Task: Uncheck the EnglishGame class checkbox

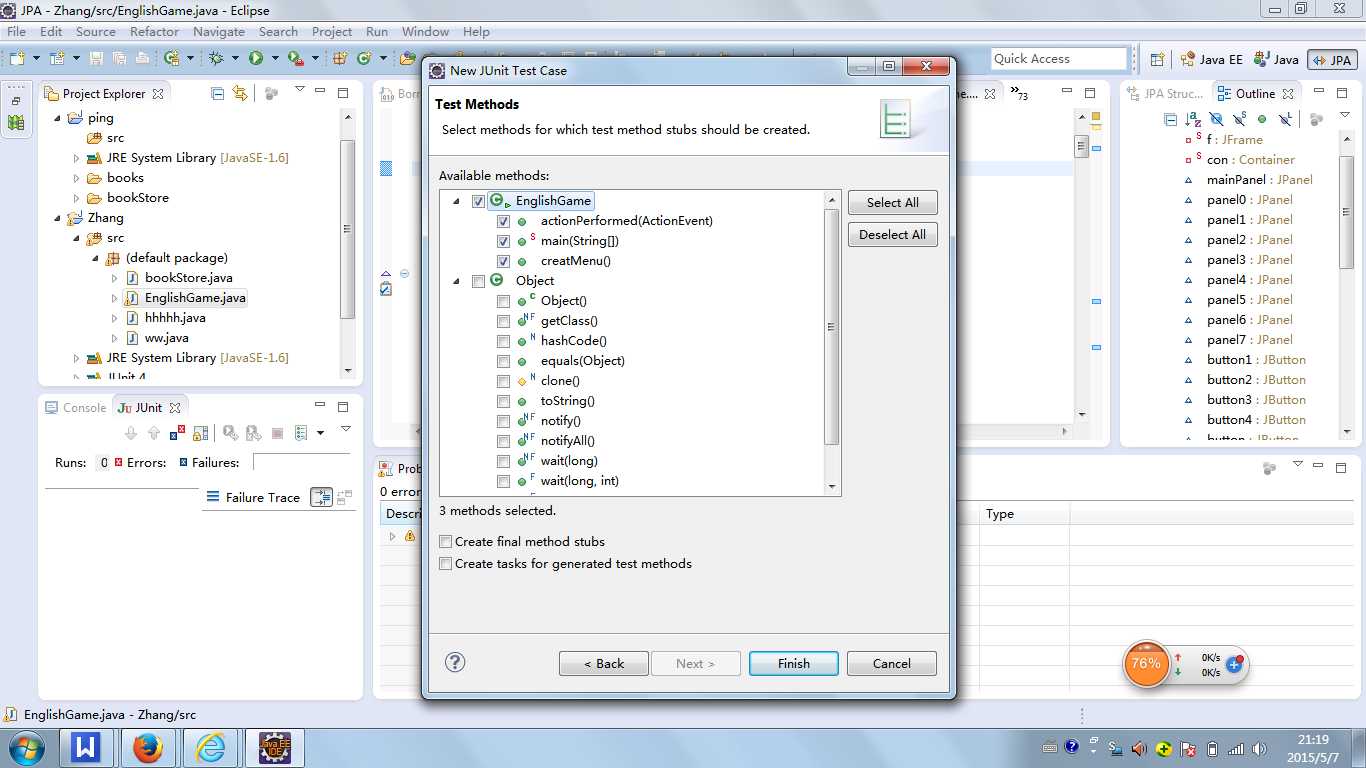Action: [x=478, y=201]
